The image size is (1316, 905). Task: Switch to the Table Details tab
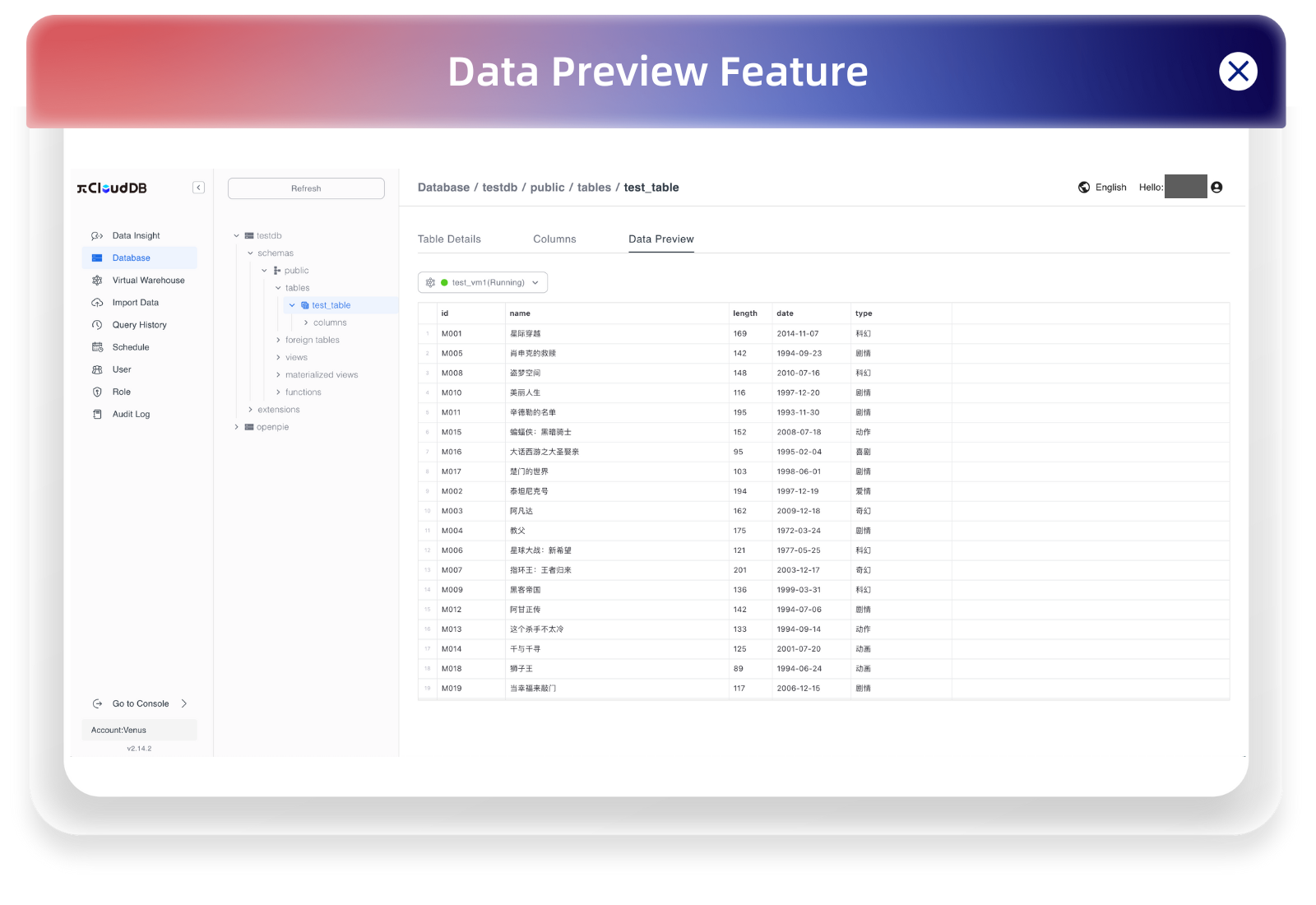coord(449,239)
